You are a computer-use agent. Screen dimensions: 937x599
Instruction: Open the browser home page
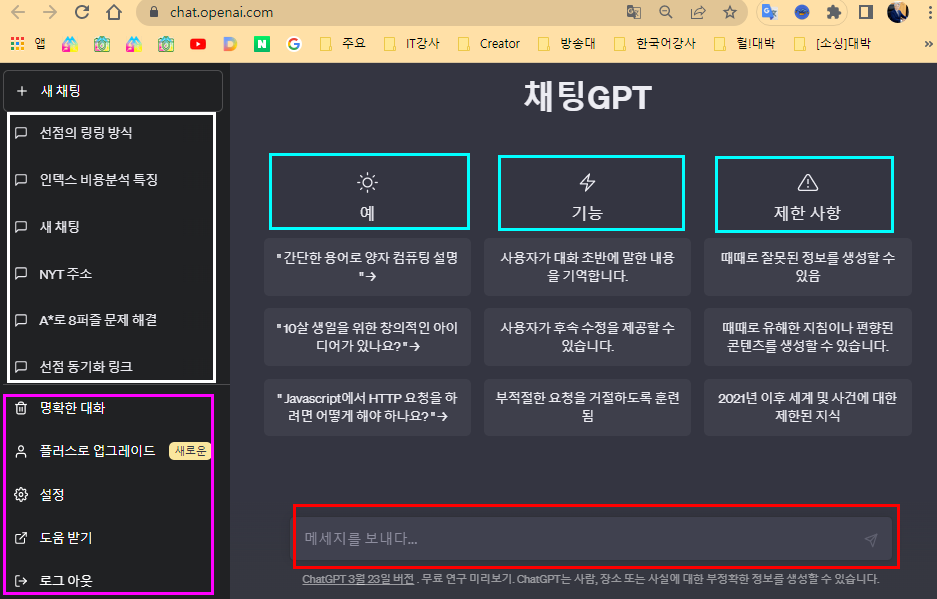(x=114, y=13)
